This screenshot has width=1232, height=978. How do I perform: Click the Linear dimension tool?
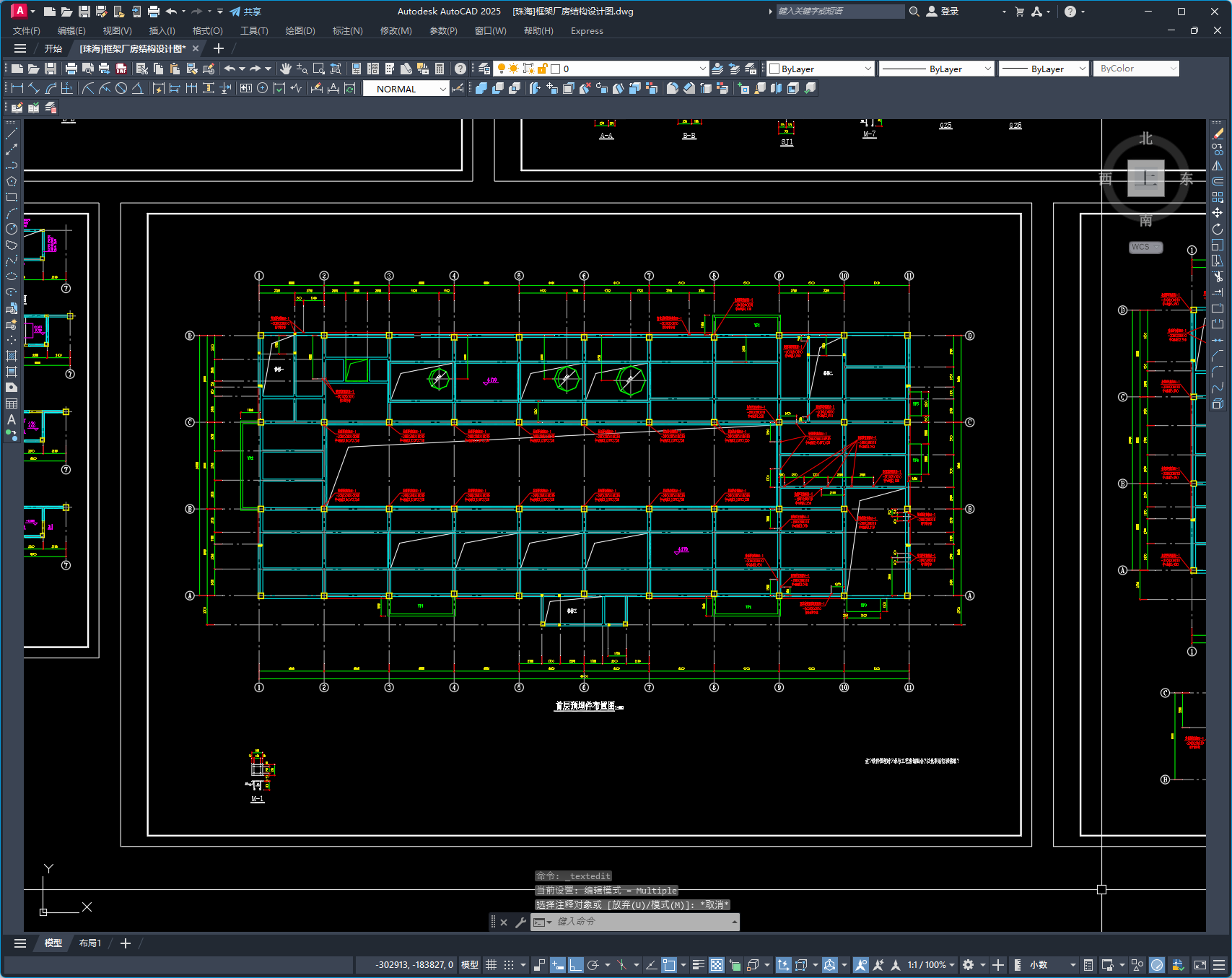(17, 88)
